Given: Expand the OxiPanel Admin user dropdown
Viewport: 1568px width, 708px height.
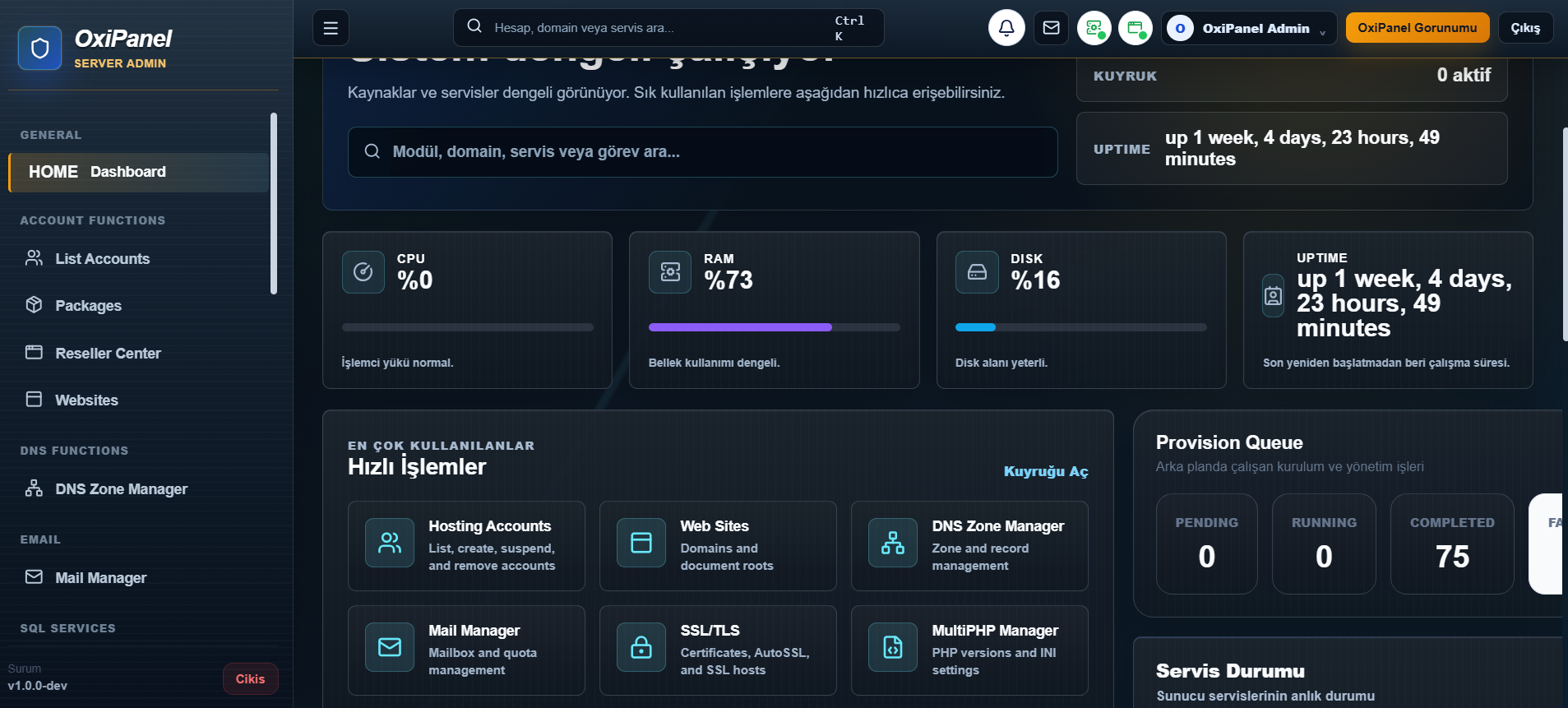Looking at the screenshot, I should click(1249, 28).
